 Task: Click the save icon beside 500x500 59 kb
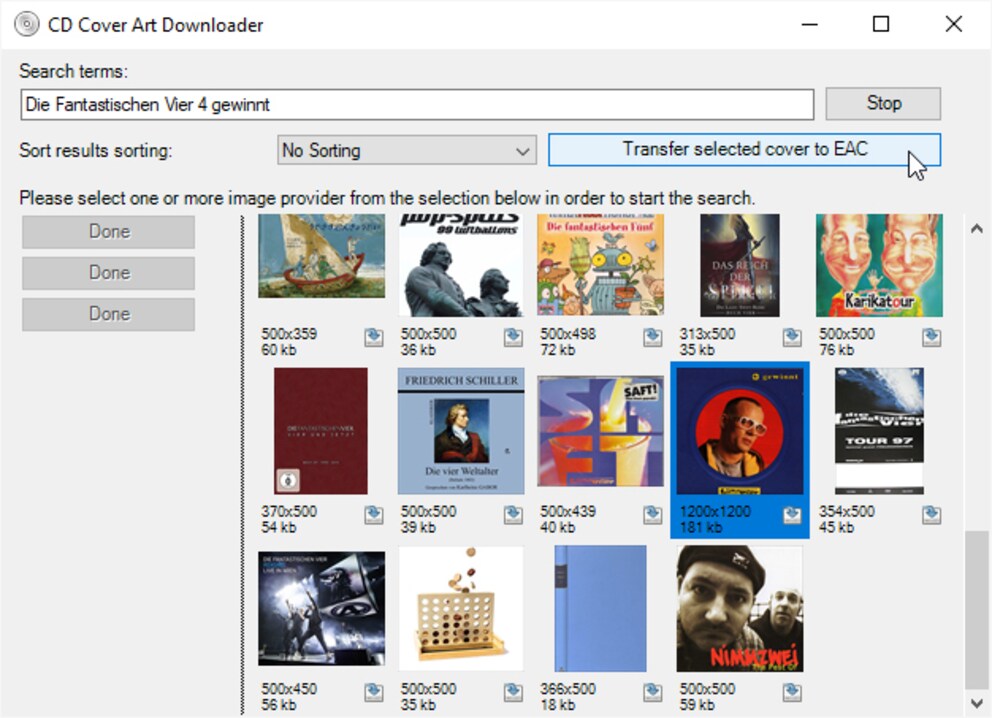point(792,693)
